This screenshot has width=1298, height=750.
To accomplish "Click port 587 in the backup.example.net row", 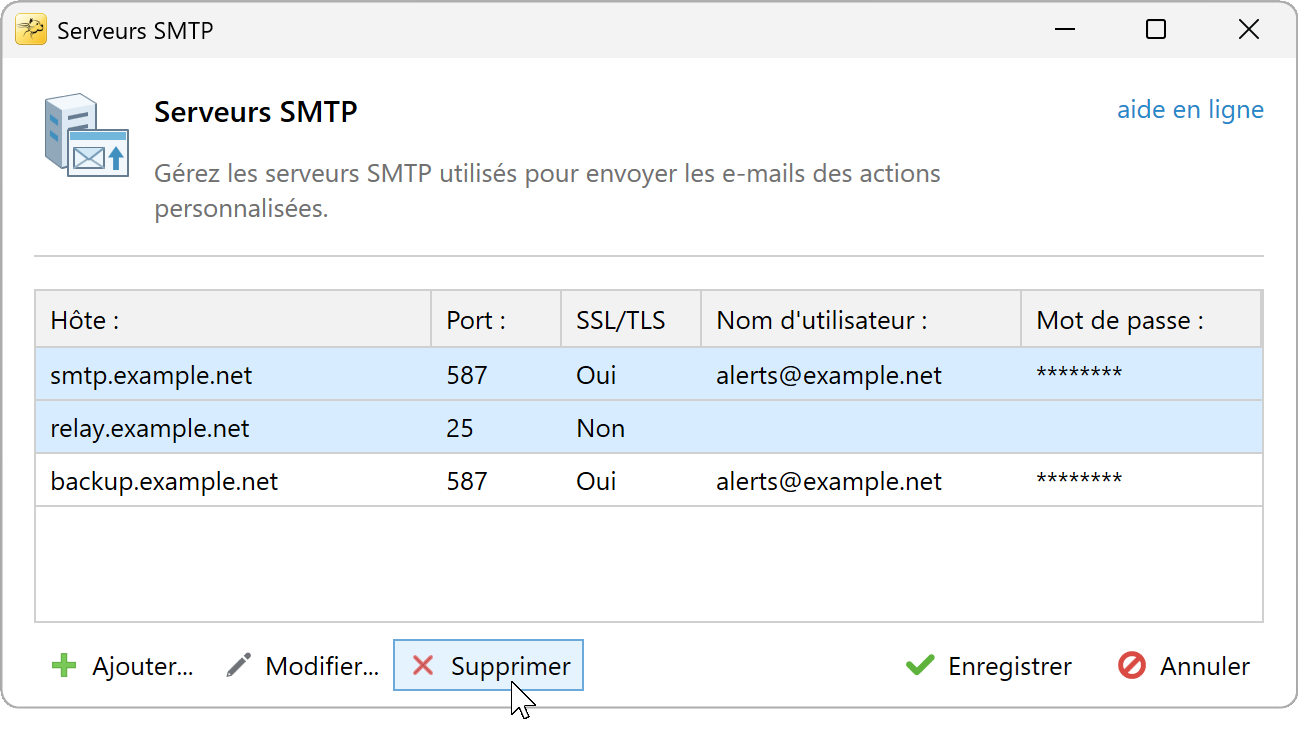I will [x=467, y=482].
